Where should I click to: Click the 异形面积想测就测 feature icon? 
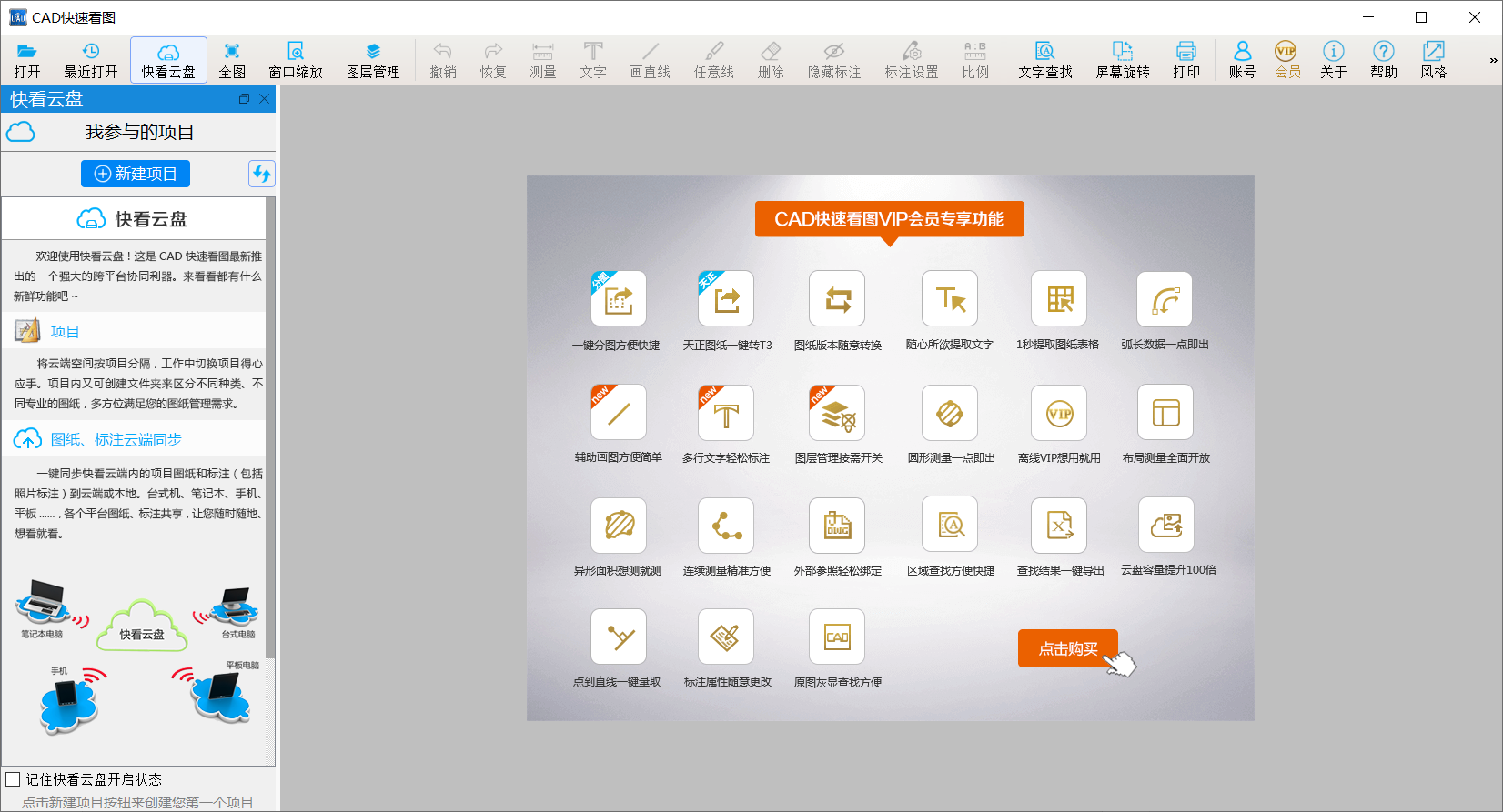[619, 525]
